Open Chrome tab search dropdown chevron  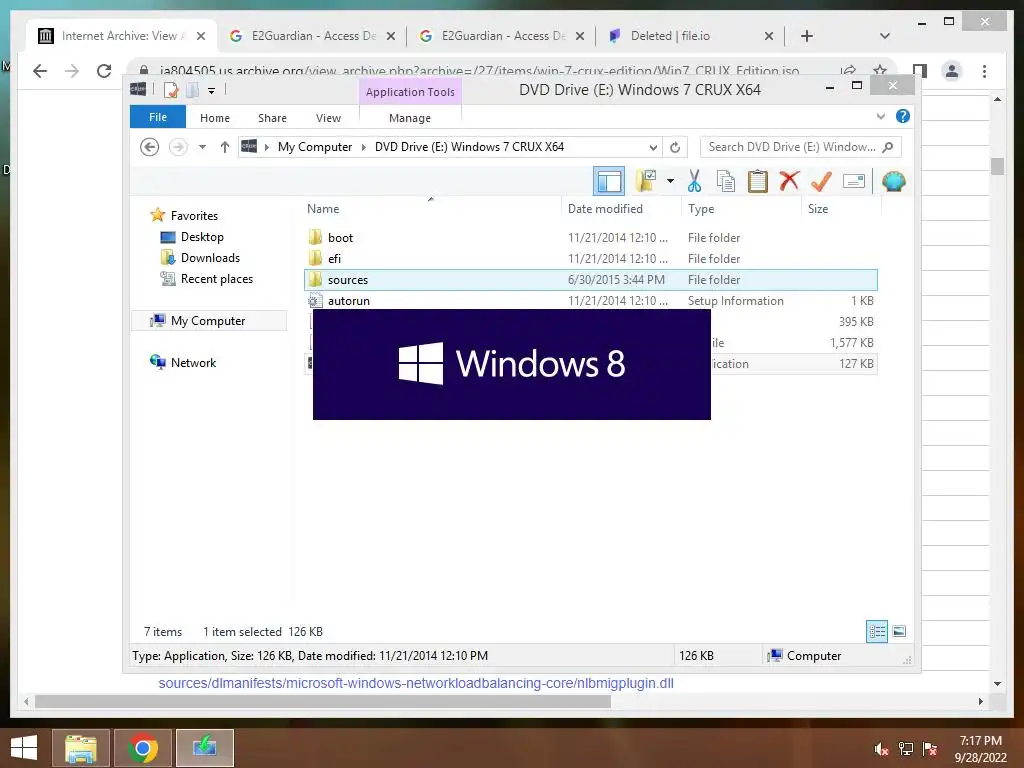pyautogui.click(x=884, y=36)
